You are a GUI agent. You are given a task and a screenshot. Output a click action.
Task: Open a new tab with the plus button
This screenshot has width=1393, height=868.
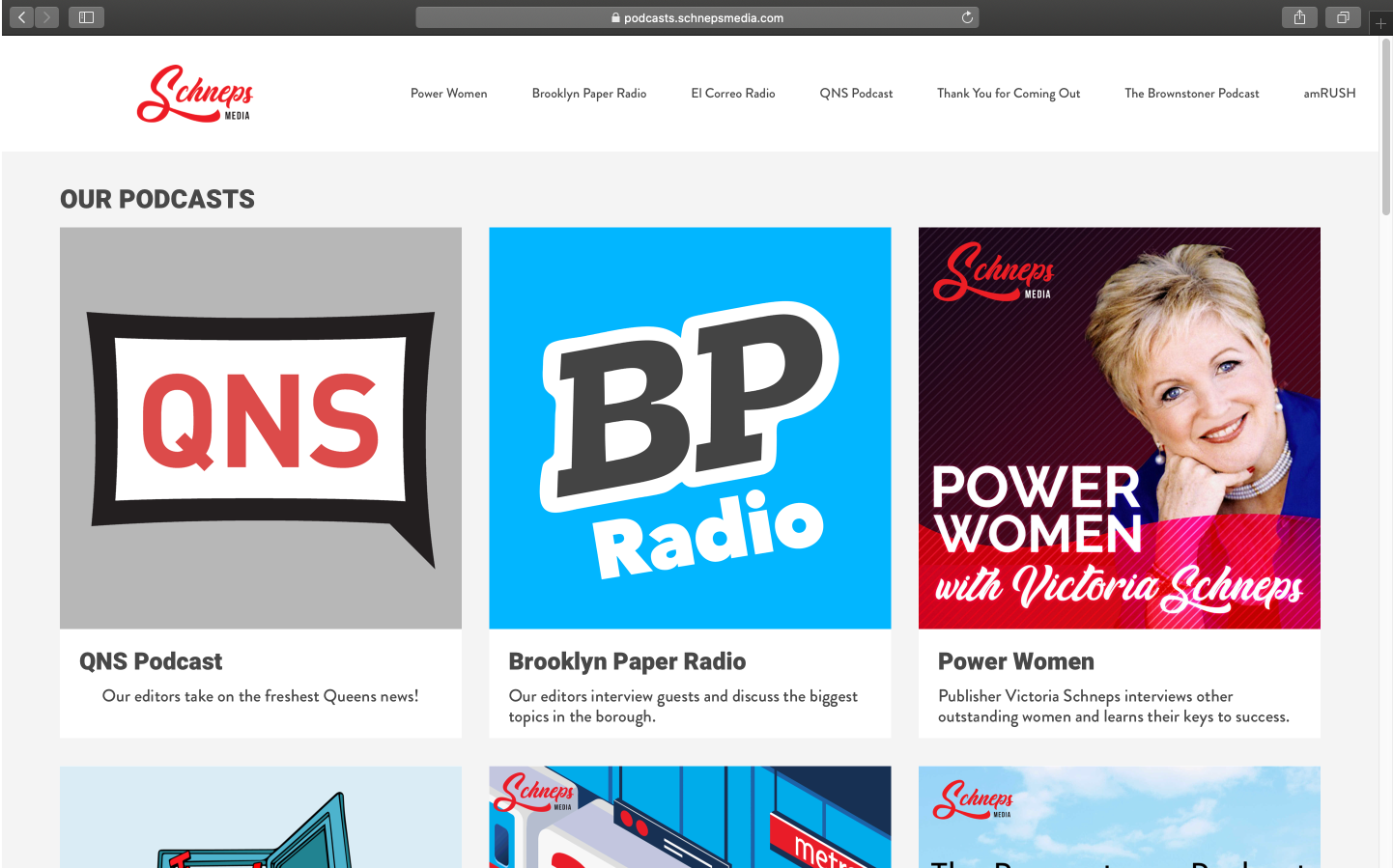(x=1380, y=23)
